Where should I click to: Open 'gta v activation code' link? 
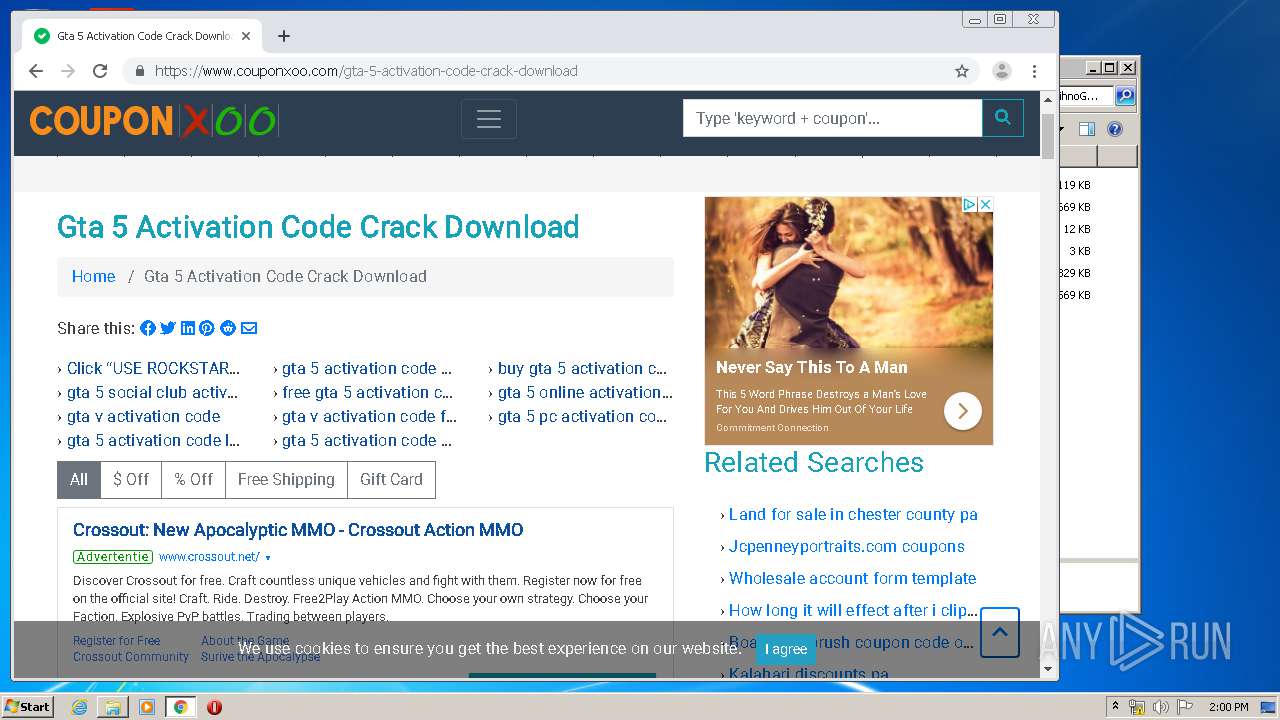pyautogui.click(x=143, y=416)
